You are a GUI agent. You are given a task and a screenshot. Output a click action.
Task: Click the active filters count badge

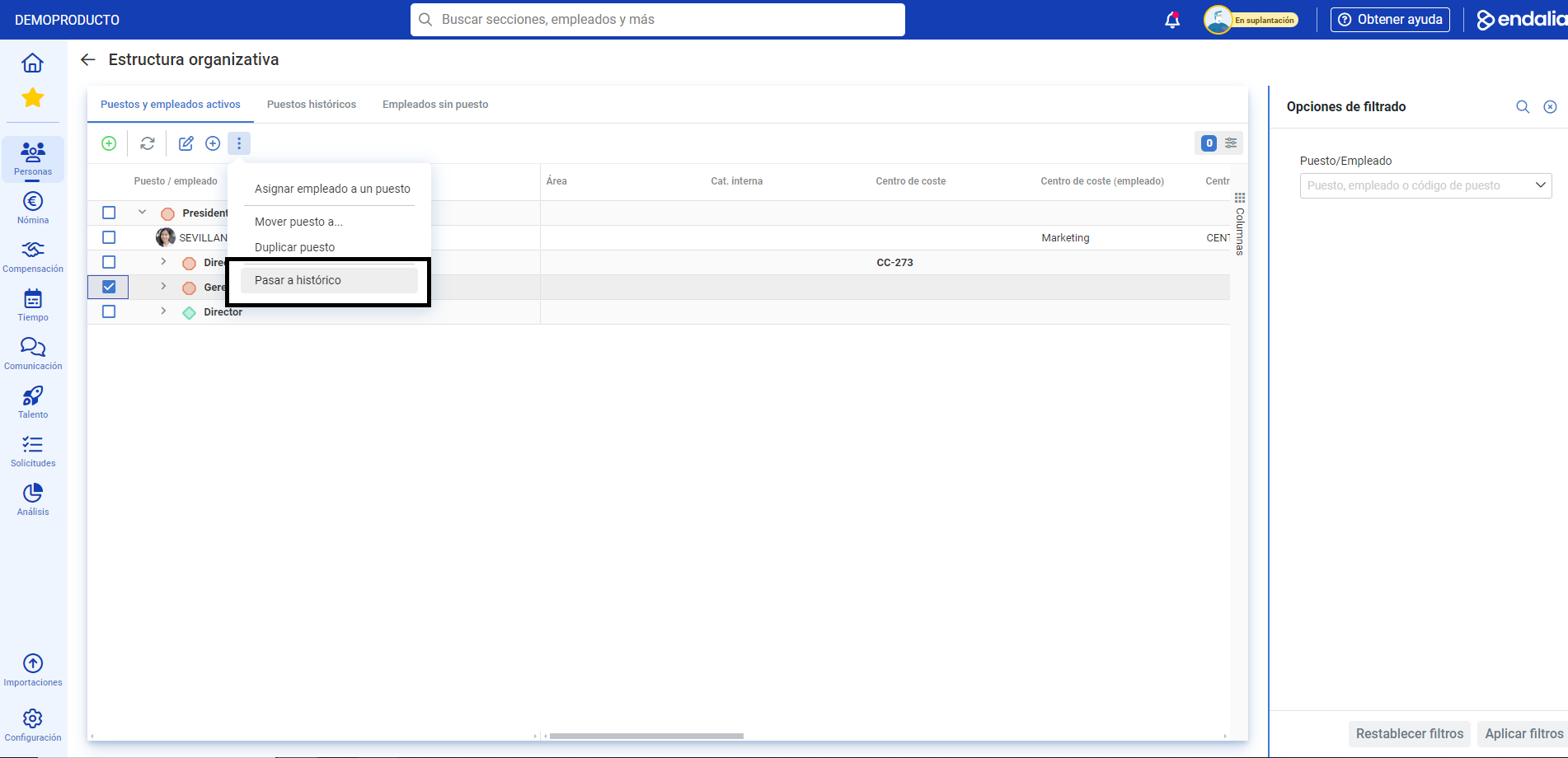1209,143
